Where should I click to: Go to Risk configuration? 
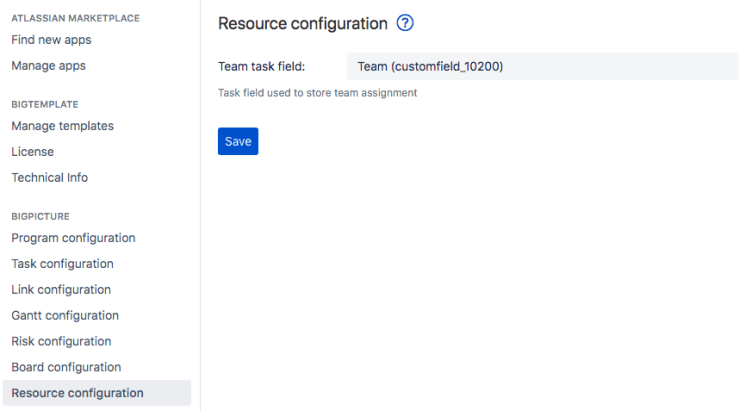pos(61,342)
